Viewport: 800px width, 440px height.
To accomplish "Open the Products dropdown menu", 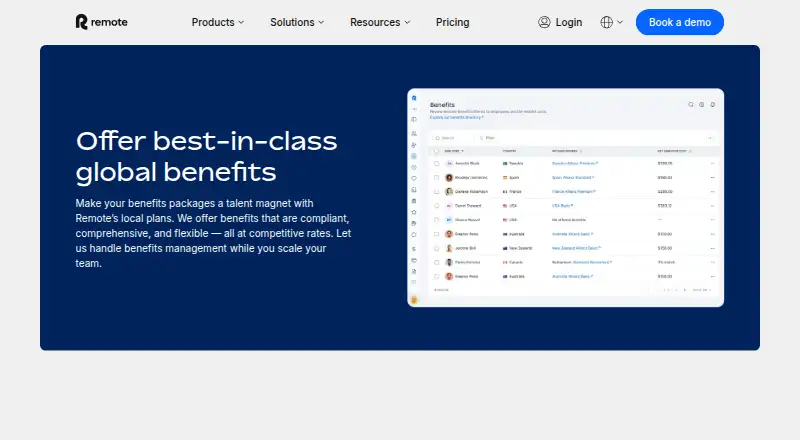I will tap(218, 22).
